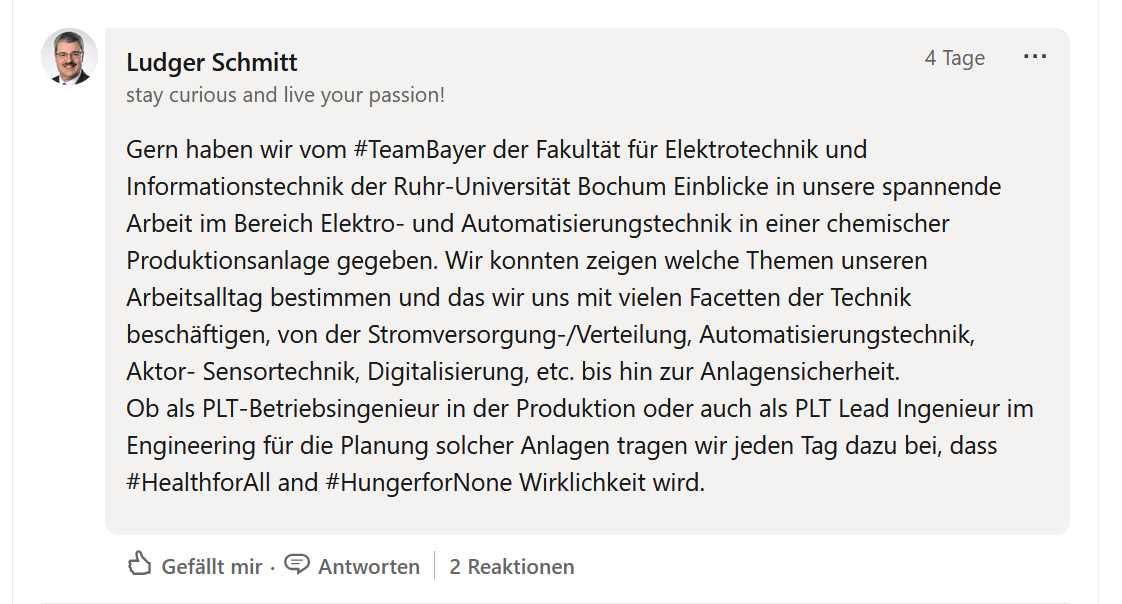
Task: Select the Gefällt mir label
Action: click(x=212, y=567)
